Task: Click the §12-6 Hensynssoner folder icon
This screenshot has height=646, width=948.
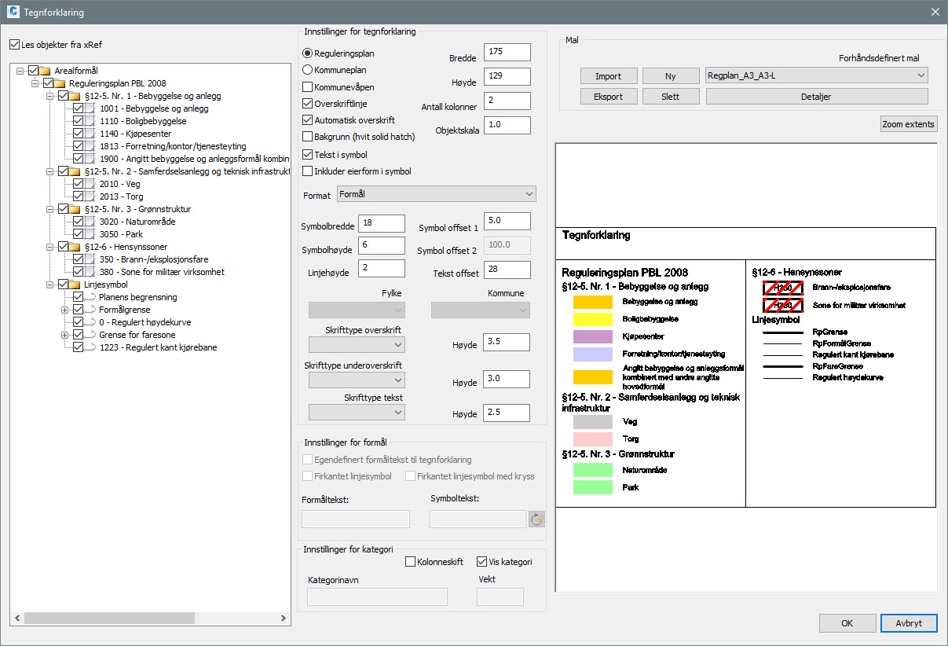Action: point(75,247)
